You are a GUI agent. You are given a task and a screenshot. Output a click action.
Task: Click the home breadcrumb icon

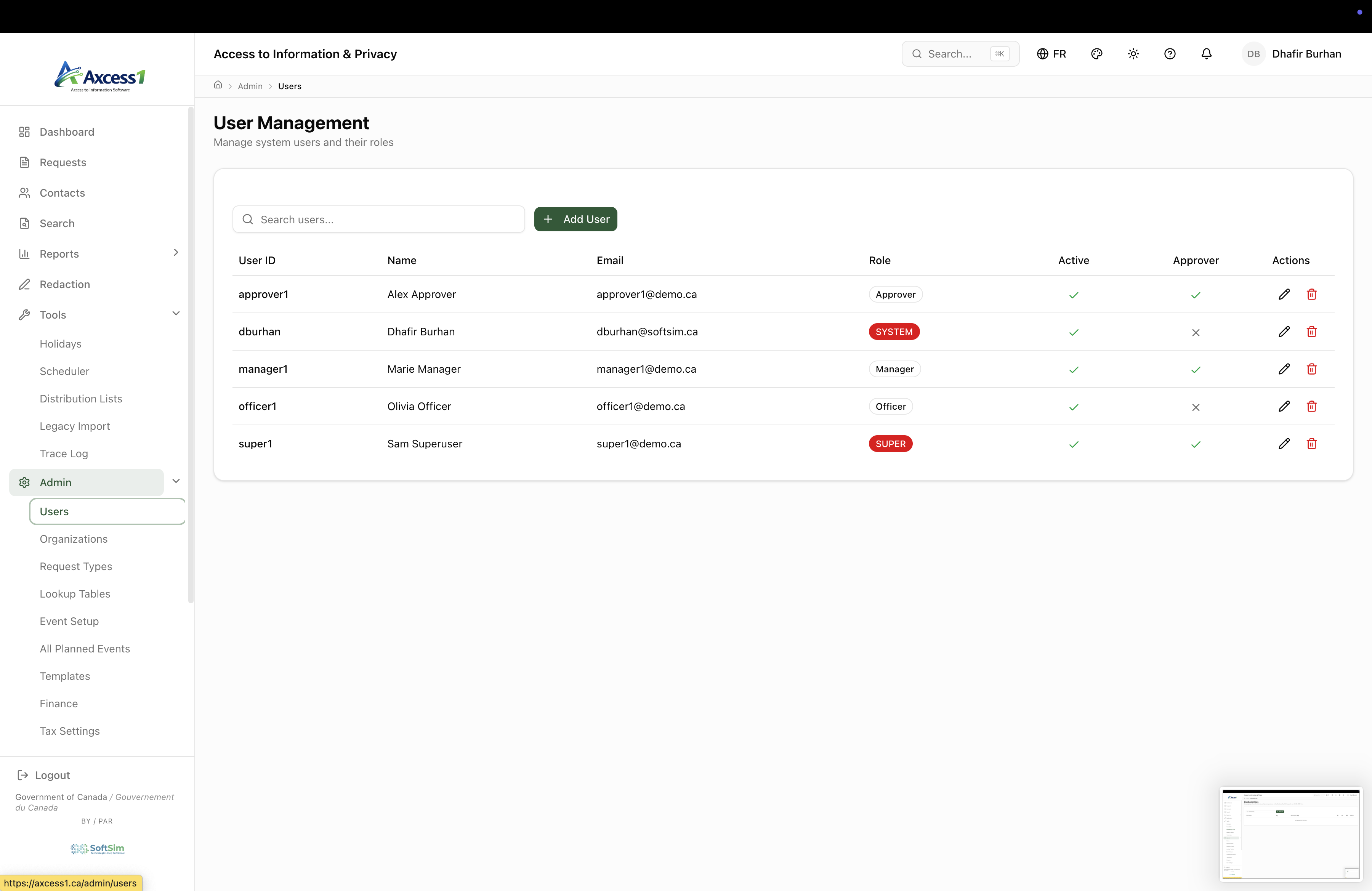pos(218,85)
